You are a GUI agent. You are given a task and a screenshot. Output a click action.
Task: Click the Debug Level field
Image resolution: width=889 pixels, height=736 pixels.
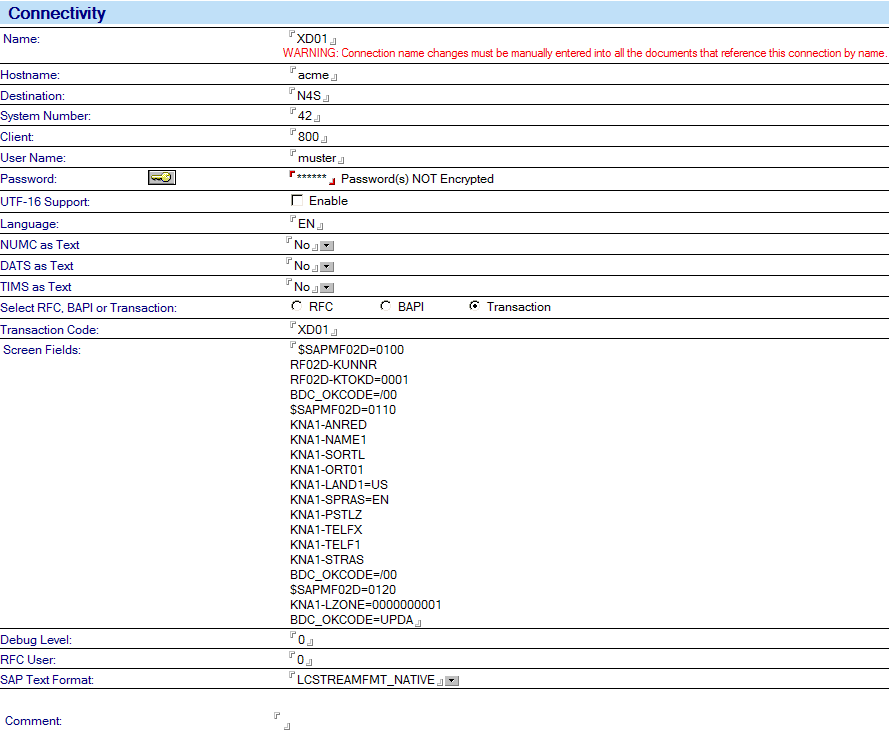pos(301,639)
